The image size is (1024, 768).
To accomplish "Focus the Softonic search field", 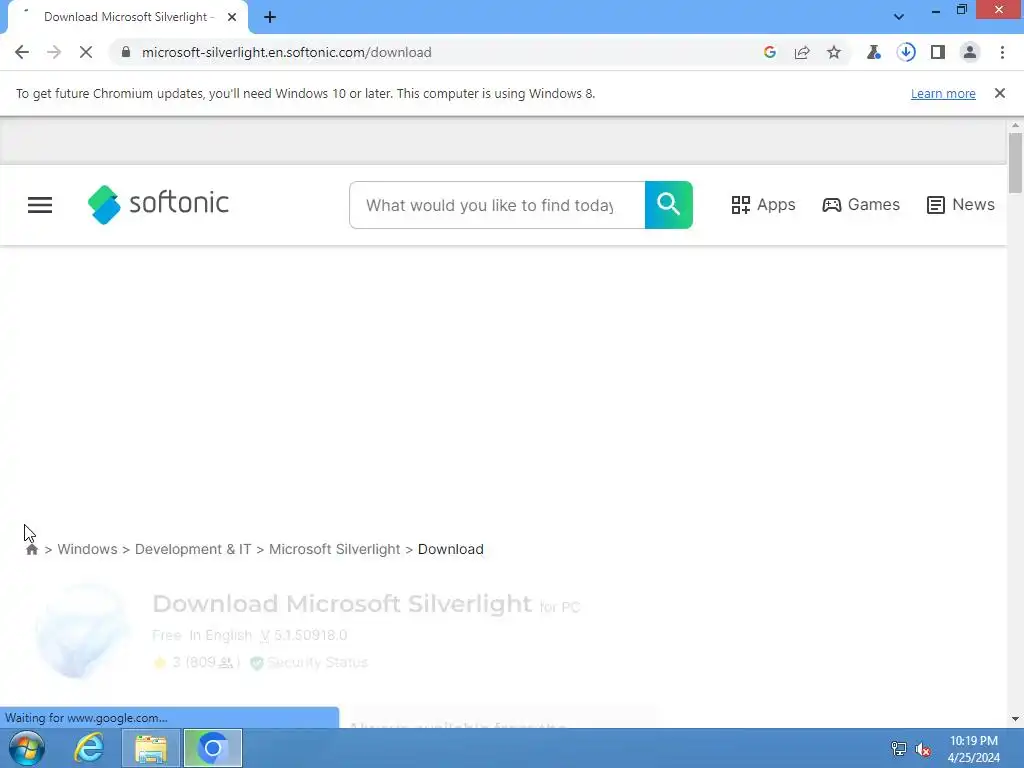I will tap(497, 205).
